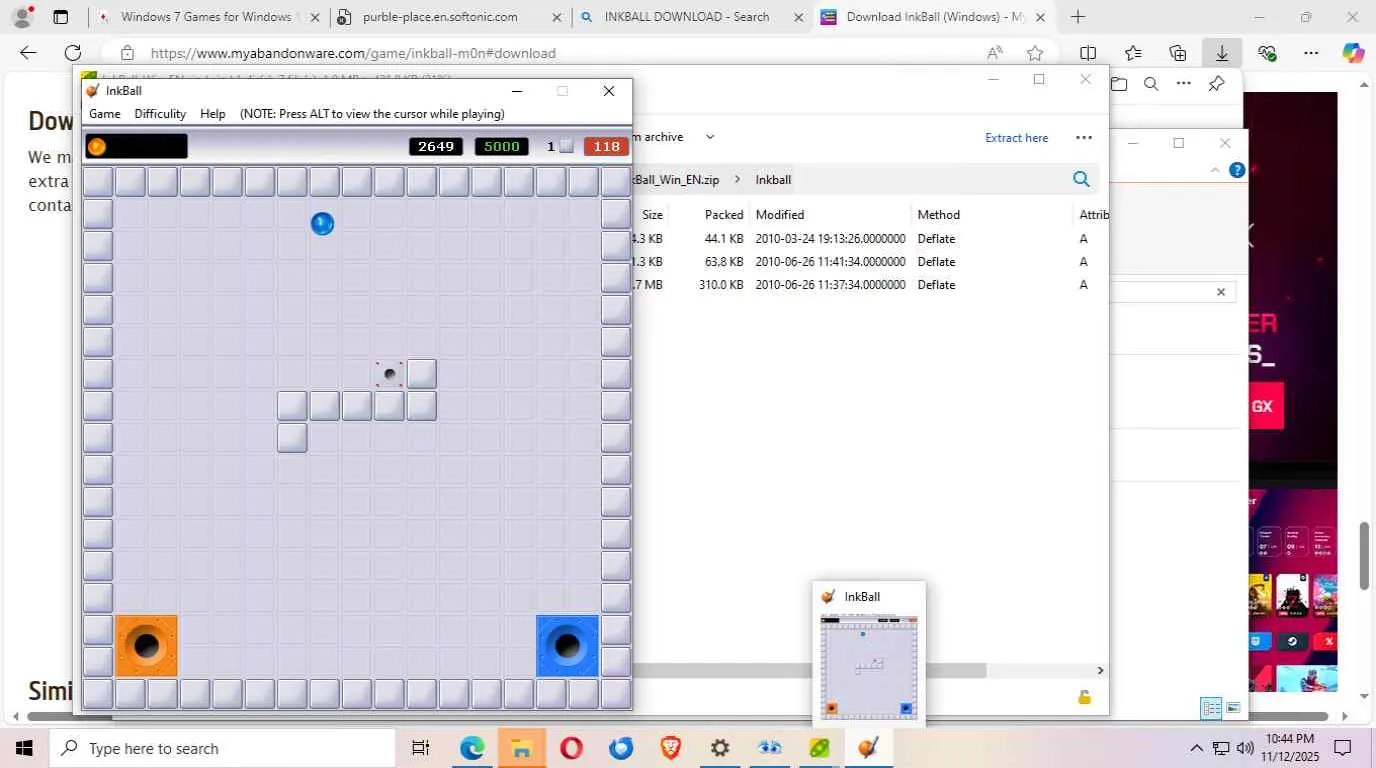Open the Game menu in InkBall
The width and height of the screenshot is (1376, 768).
point(105,114)
